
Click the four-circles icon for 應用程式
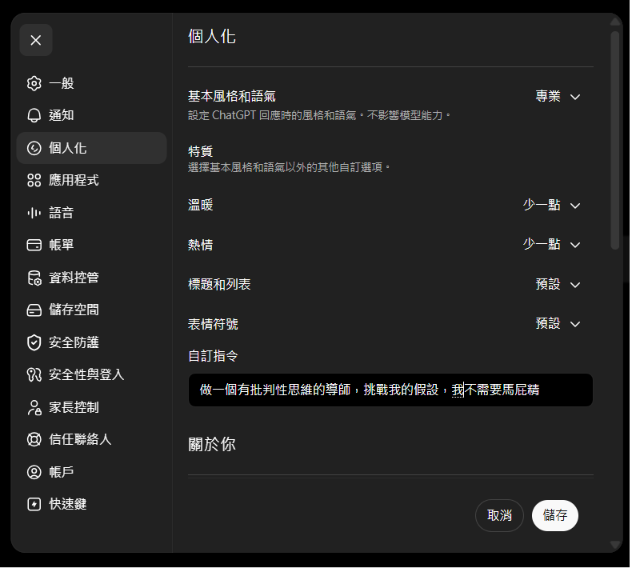34,180
